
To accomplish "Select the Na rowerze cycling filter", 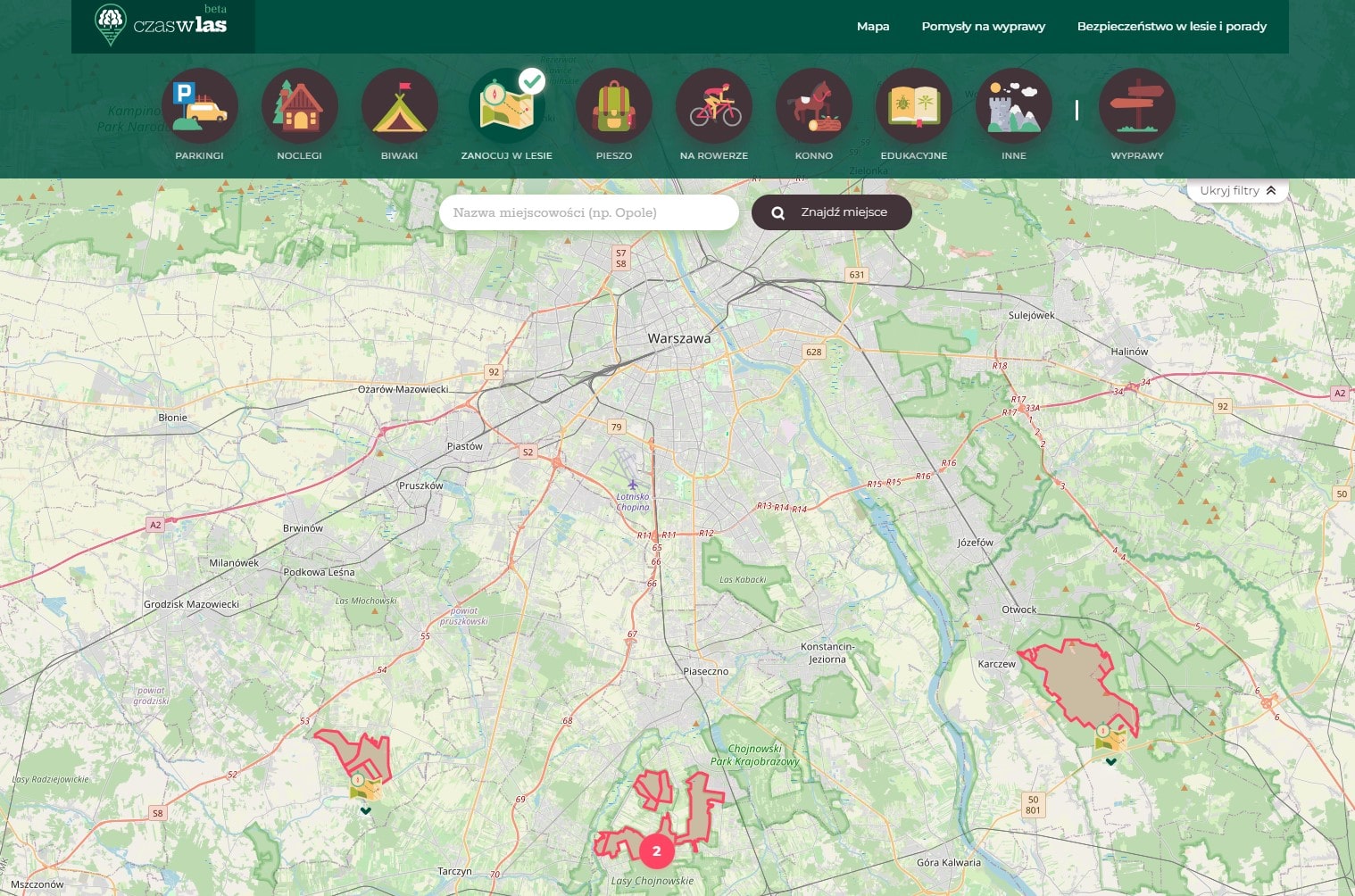I will coord(714,106).
